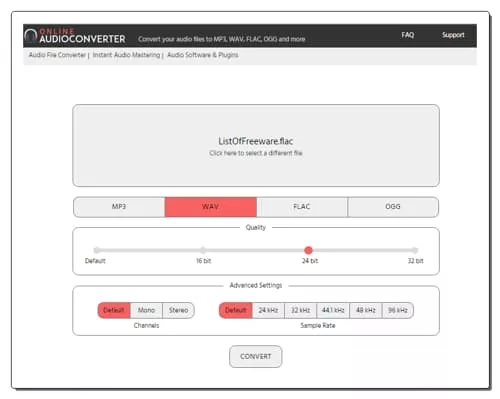Set sample rate to 44.1 kHz
This screenshot has height=399, width=500.
(333, 310)
